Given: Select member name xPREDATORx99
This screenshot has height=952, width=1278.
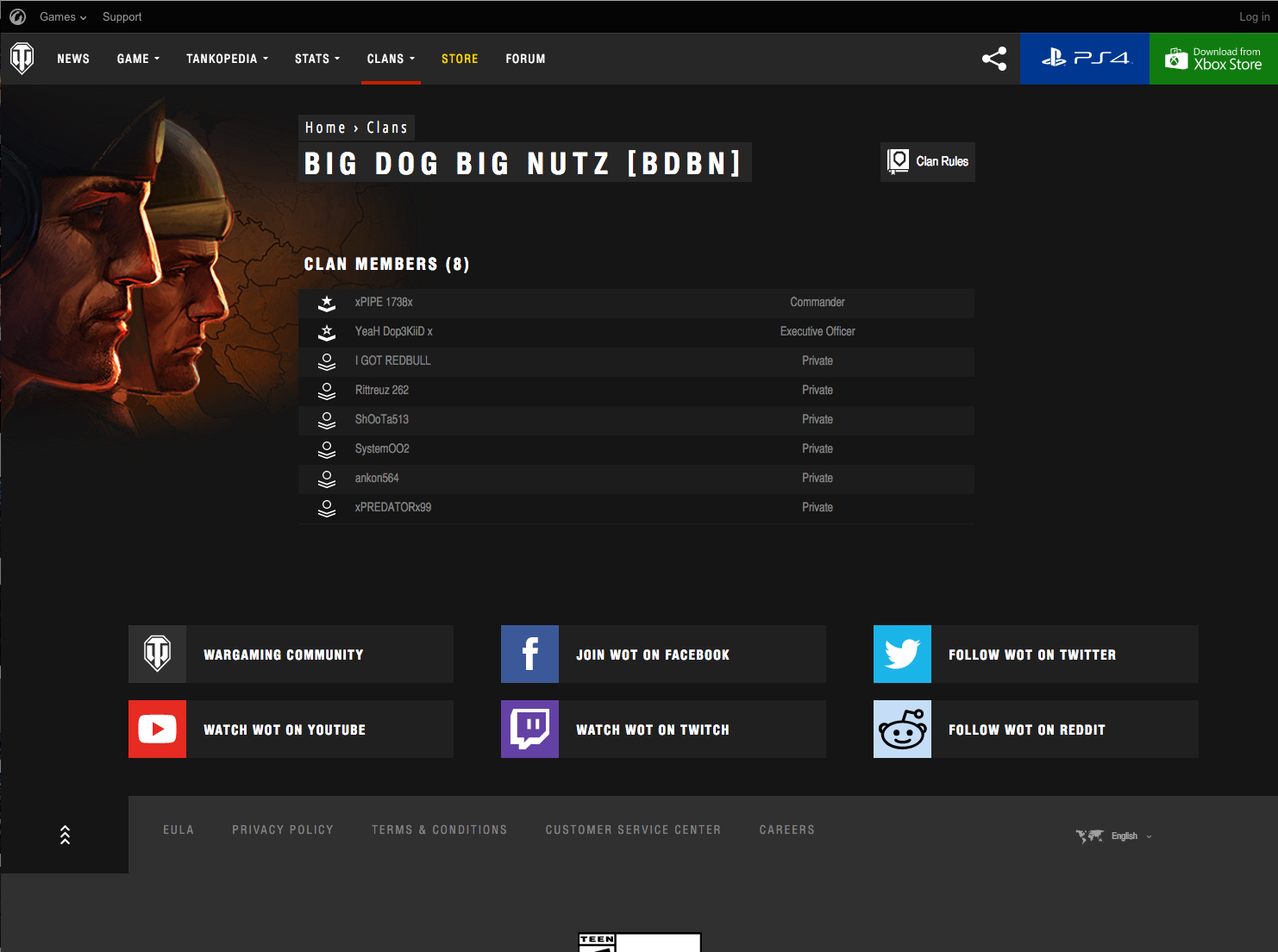Looking at the screenshot, I should (x=393, y=507).
